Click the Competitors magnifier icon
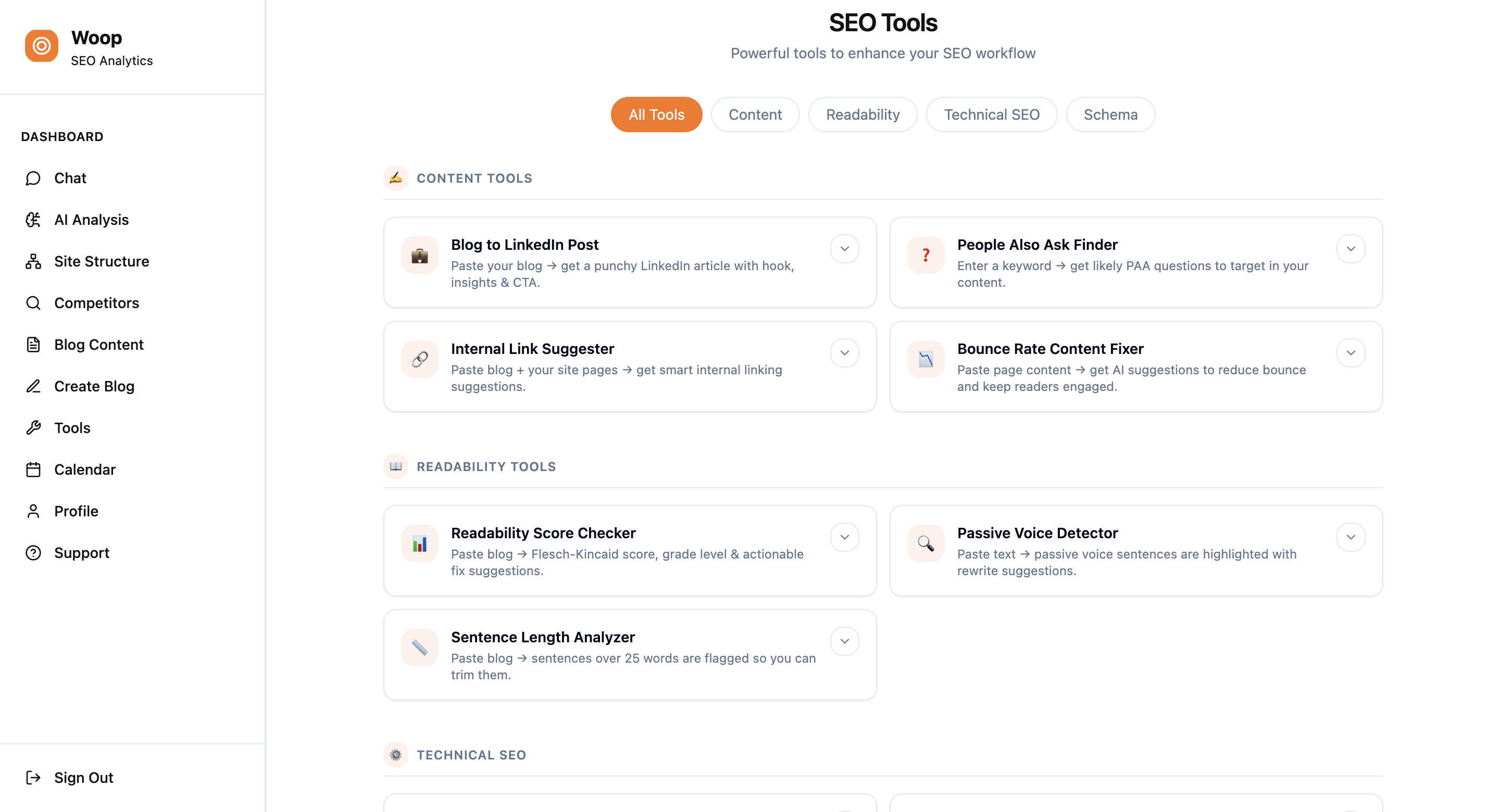 point(33,303)
